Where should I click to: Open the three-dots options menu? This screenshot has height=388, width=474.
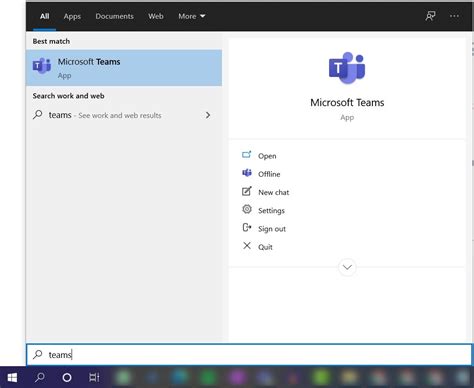[x=454, y=16]
